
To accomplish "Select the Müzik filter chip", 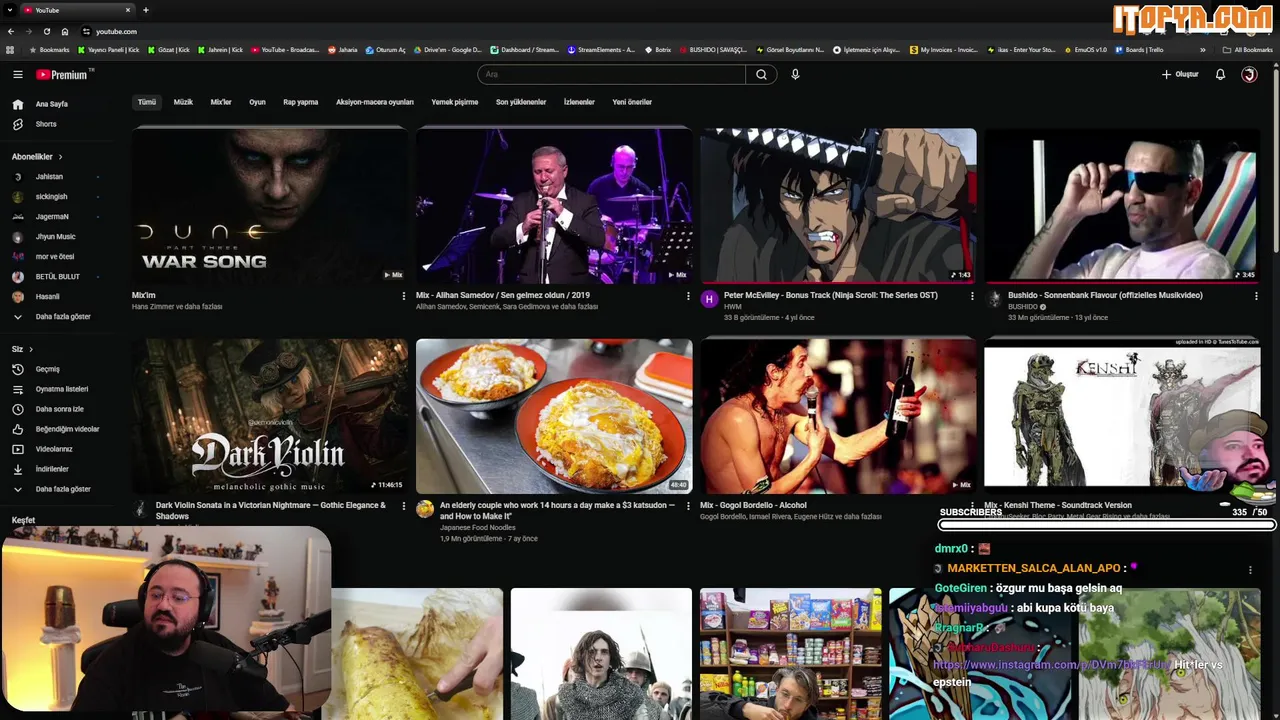I will tap(183, 102).
